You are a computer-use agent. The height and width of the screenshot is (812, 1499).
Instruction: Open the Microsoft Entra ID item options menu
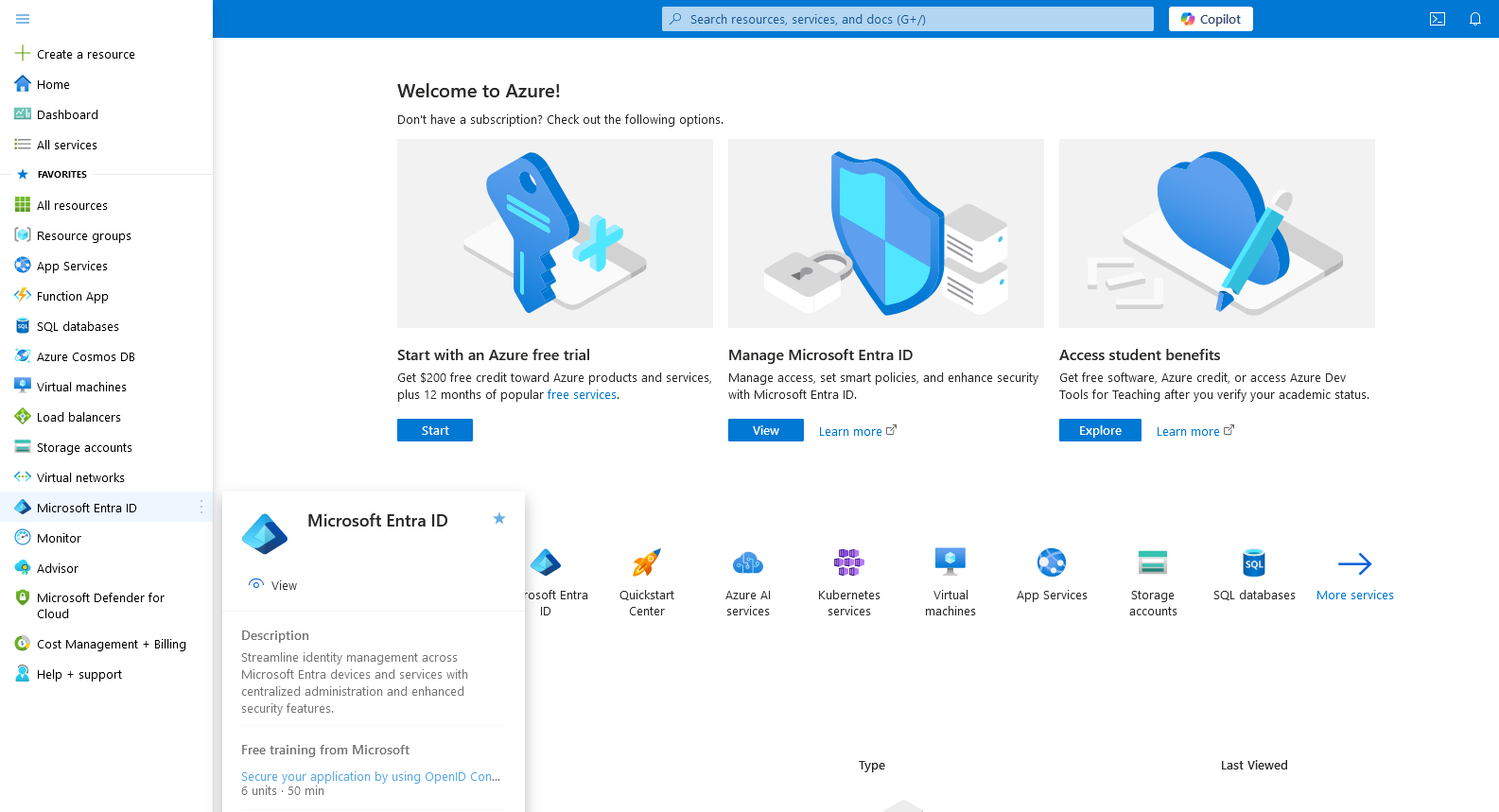(x=201, y=508)
